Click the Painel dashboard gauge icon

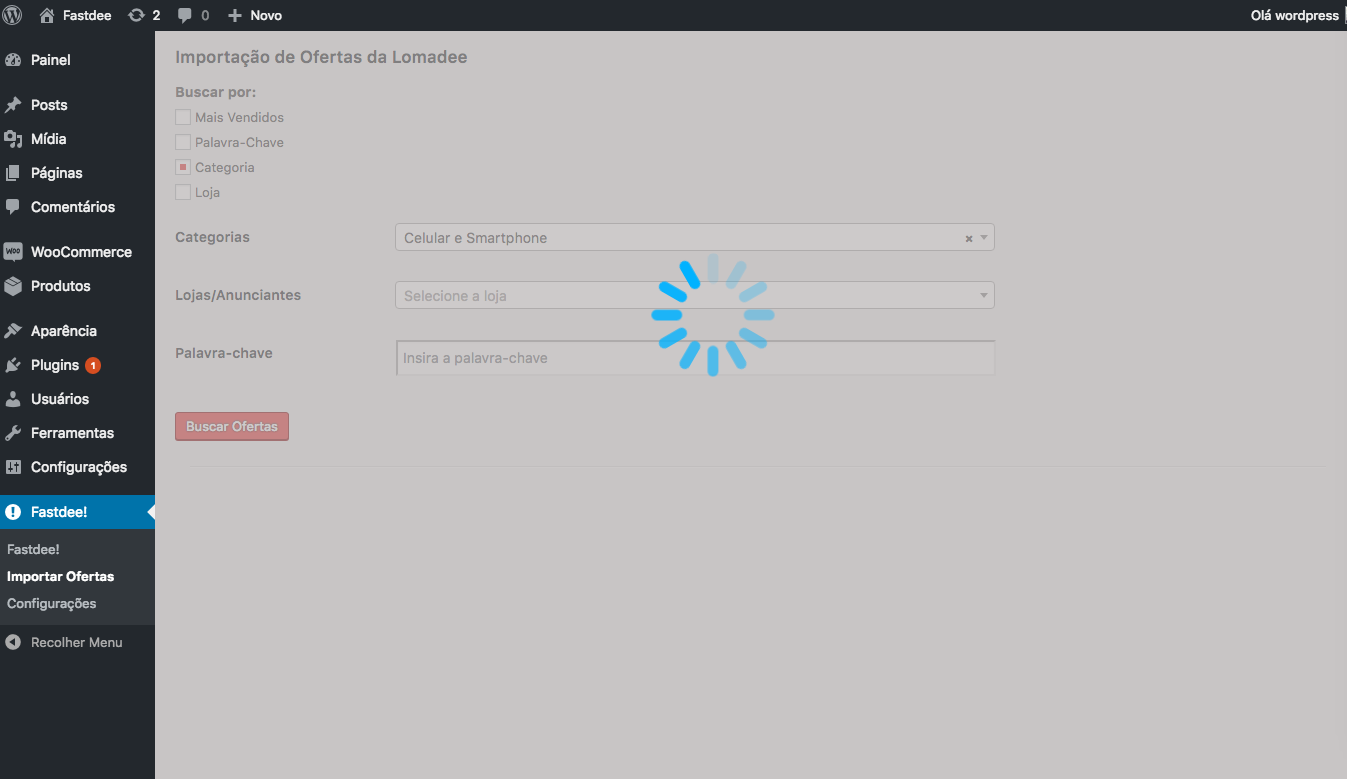click(x=13, y=60)
